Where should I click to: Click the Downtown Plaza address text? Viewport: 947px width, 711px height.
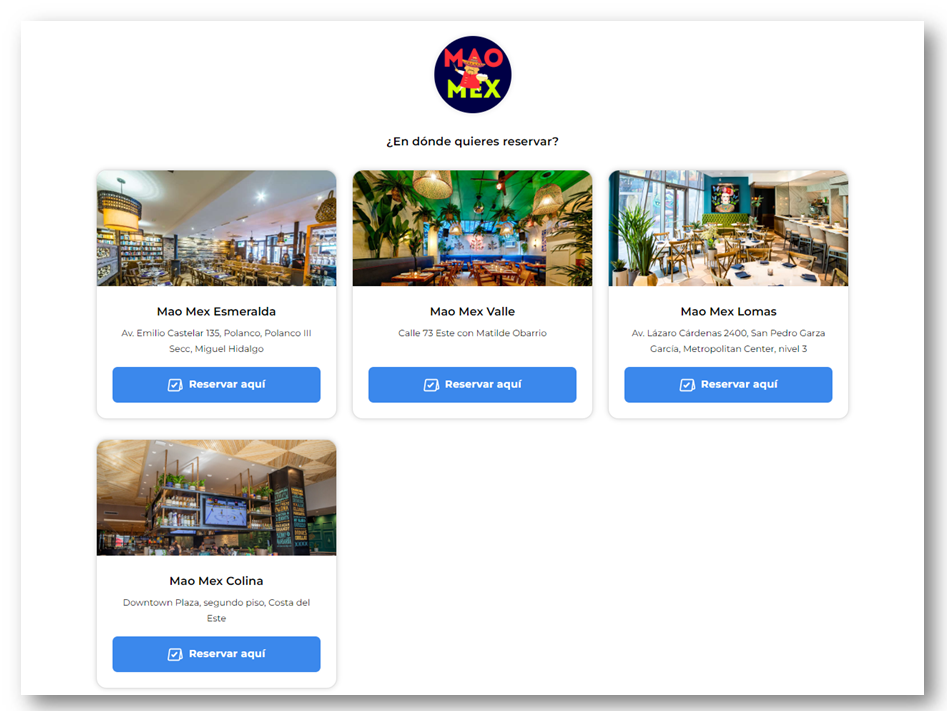pos(216,610)
